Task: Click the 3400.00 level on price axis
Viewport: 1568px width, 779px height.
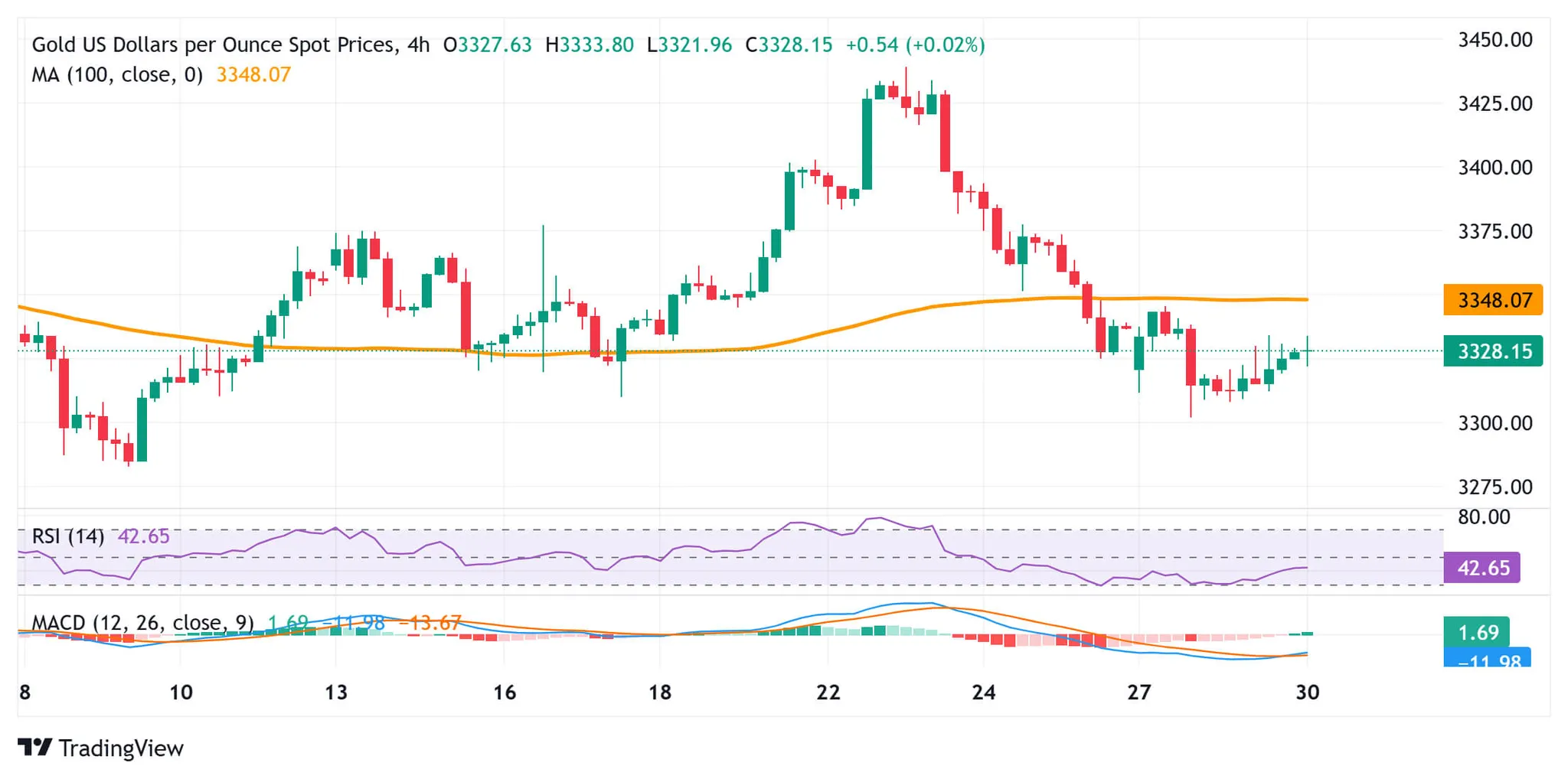Action: click(1494, 168)
